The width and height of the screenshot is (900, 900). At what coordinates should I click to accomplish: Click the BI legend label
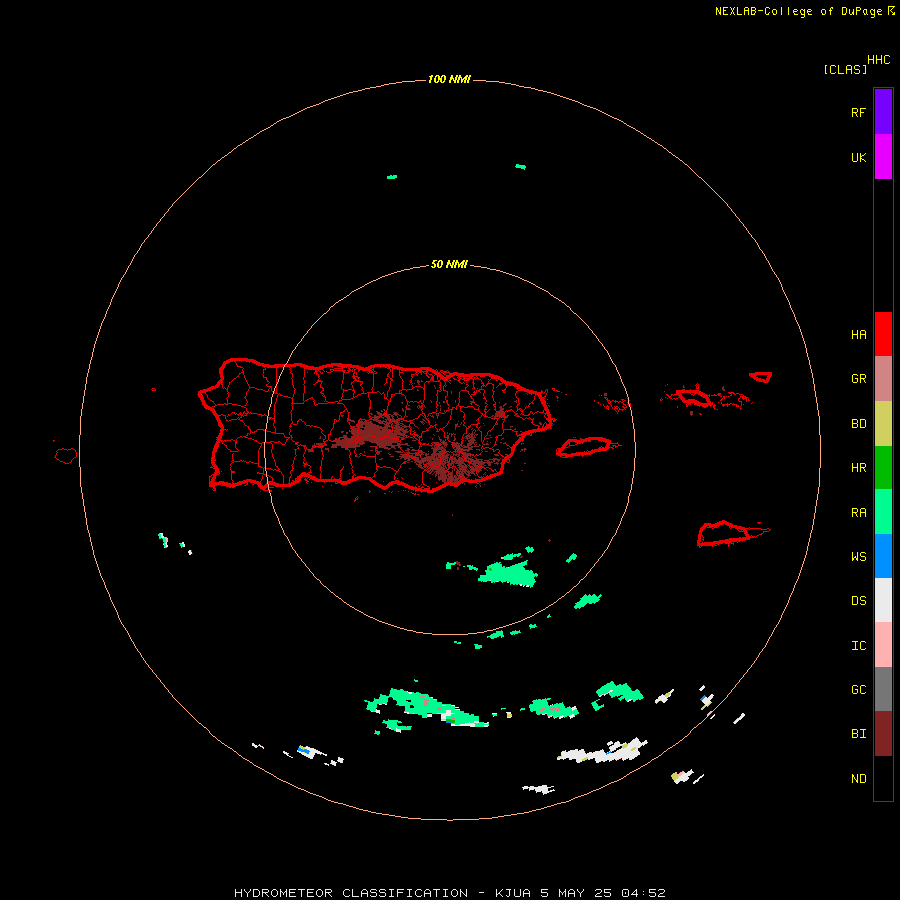coord(858,734)
